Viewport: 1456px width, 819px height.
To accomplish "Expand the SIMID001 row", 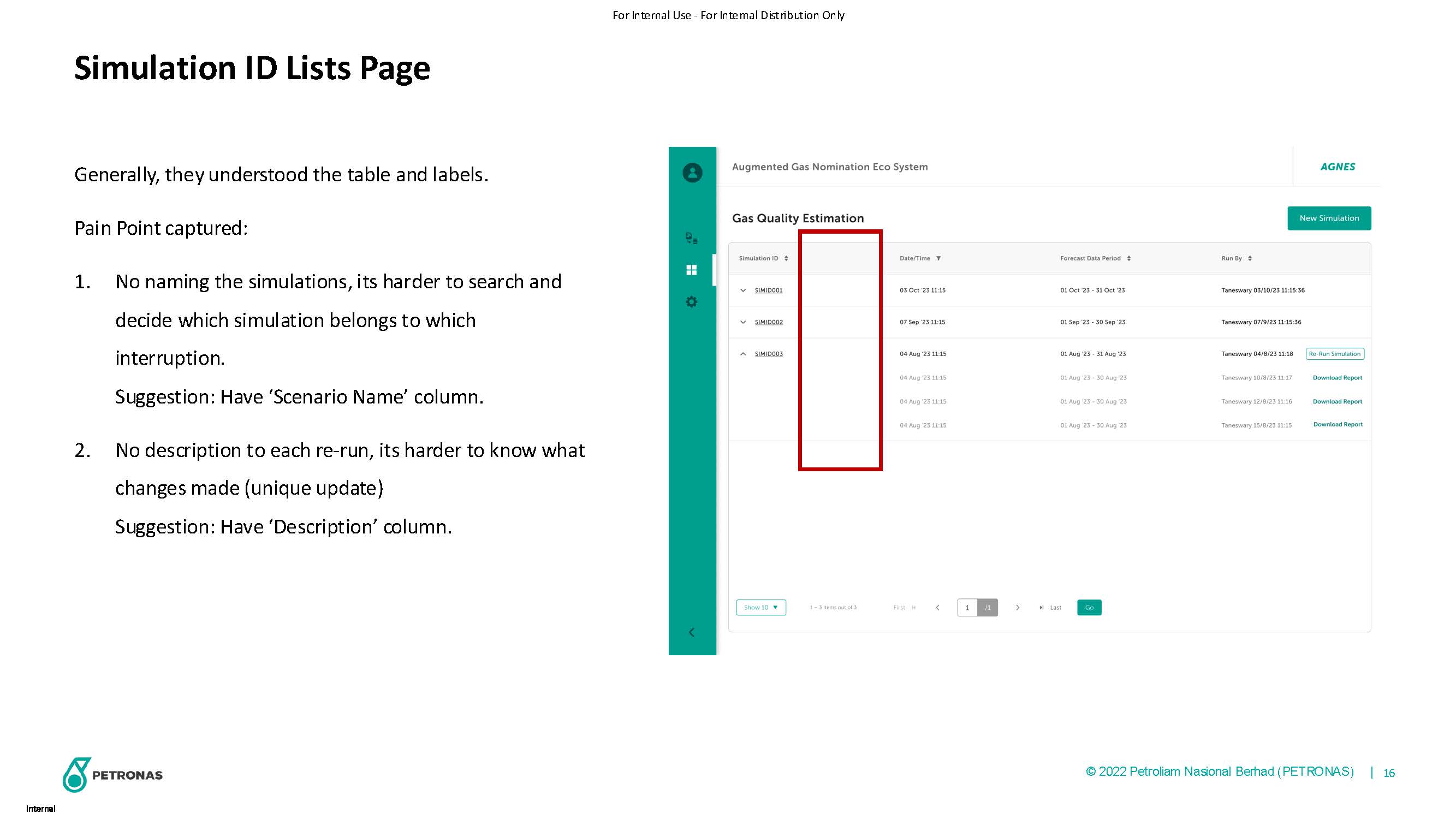I will click(x=742, y=290).
